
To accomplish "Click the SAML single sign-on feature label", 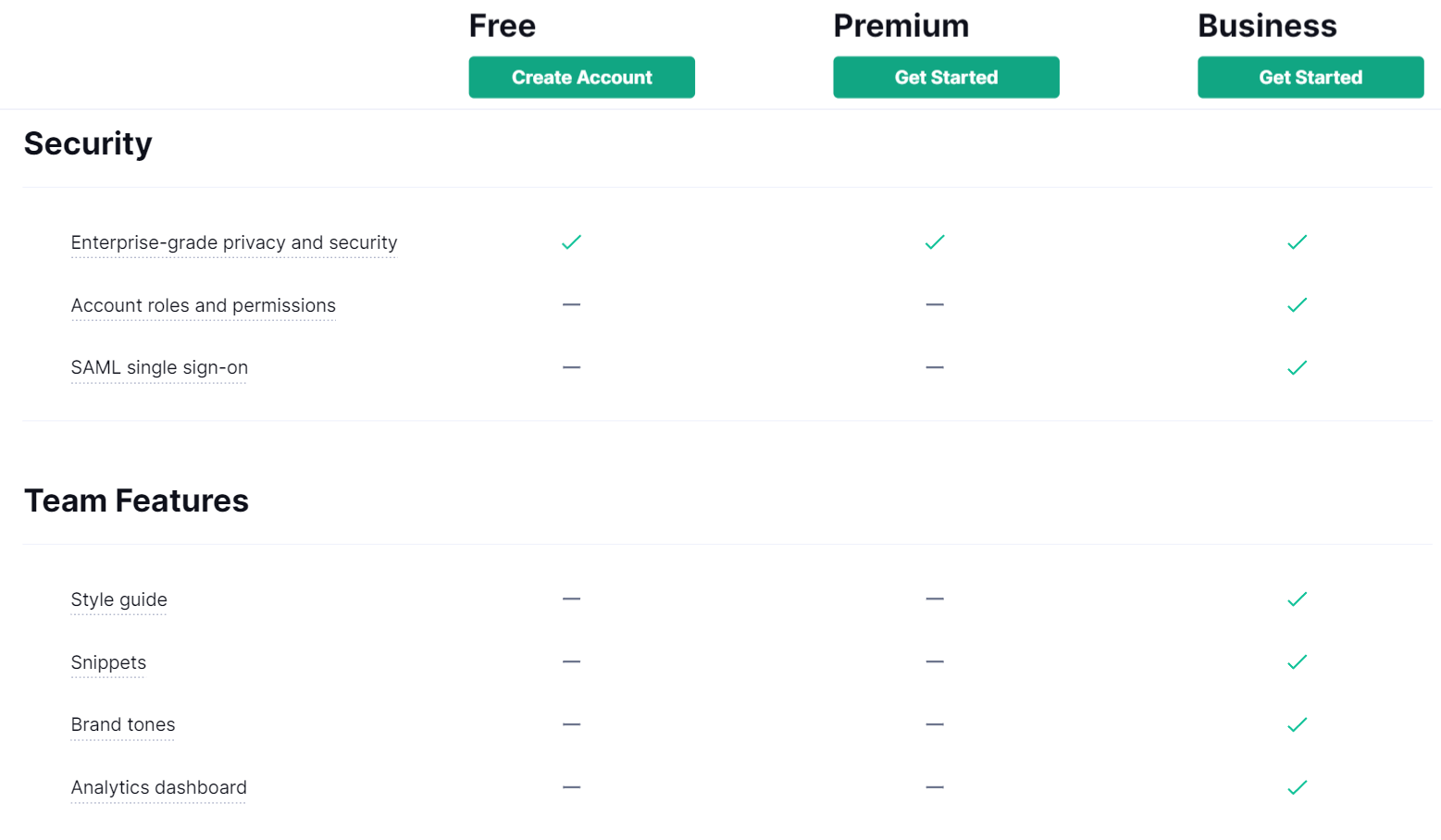I will point(159,367).
